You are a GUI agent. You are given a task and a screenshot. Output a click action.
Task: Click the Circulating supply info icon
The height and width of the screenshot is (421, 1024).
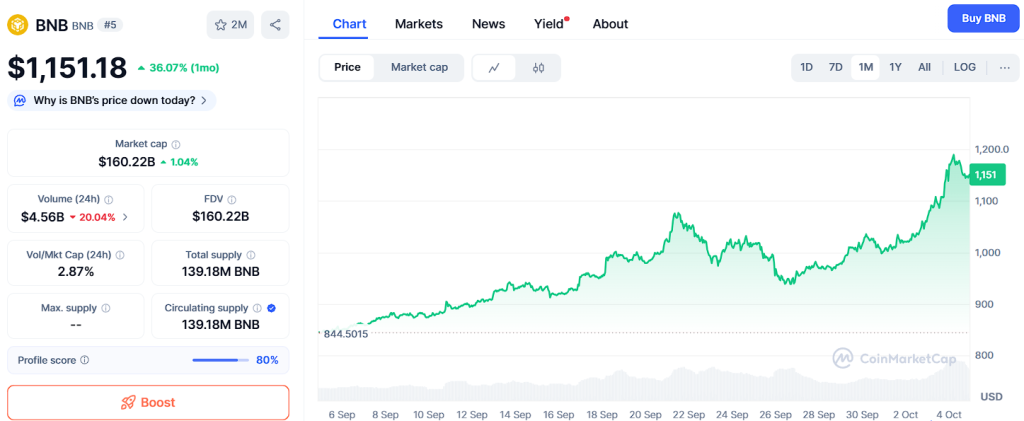point(257,308)
